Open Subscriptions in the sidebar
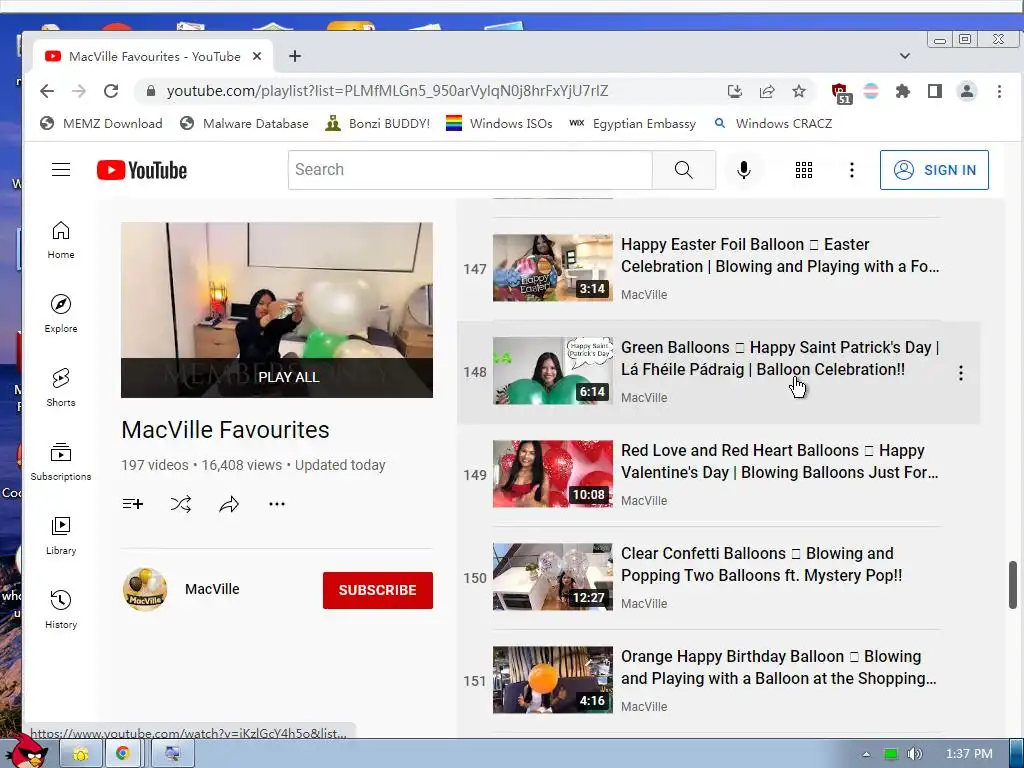Image resolution: width=1024 pixels, height=768 pixels. point(61,462)
